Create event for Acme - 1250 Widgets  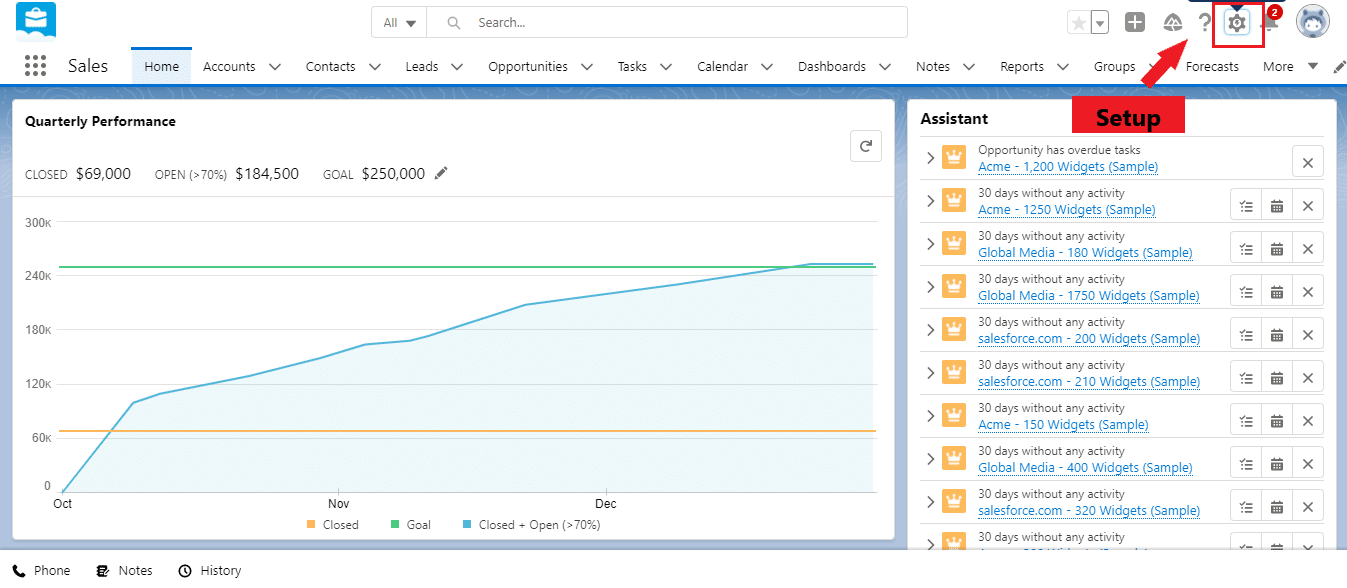point(1276,204)
